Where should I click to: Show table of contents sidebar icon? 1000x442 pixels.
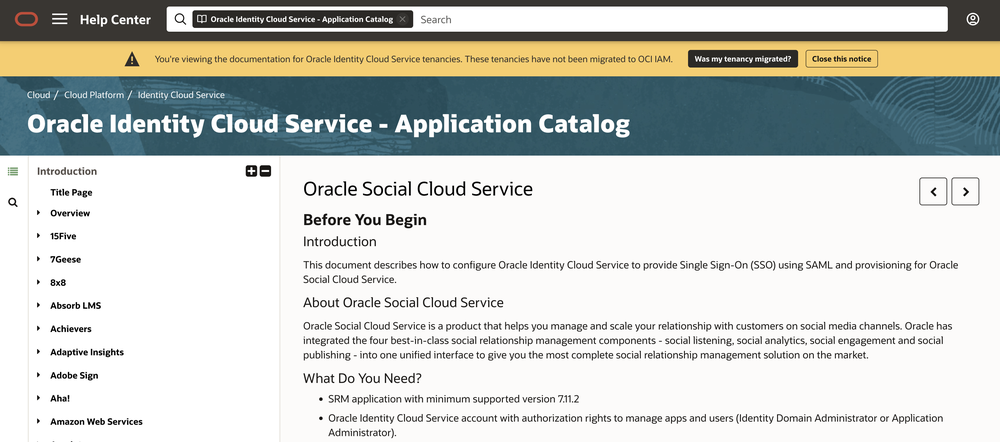[x=13, y=171]
